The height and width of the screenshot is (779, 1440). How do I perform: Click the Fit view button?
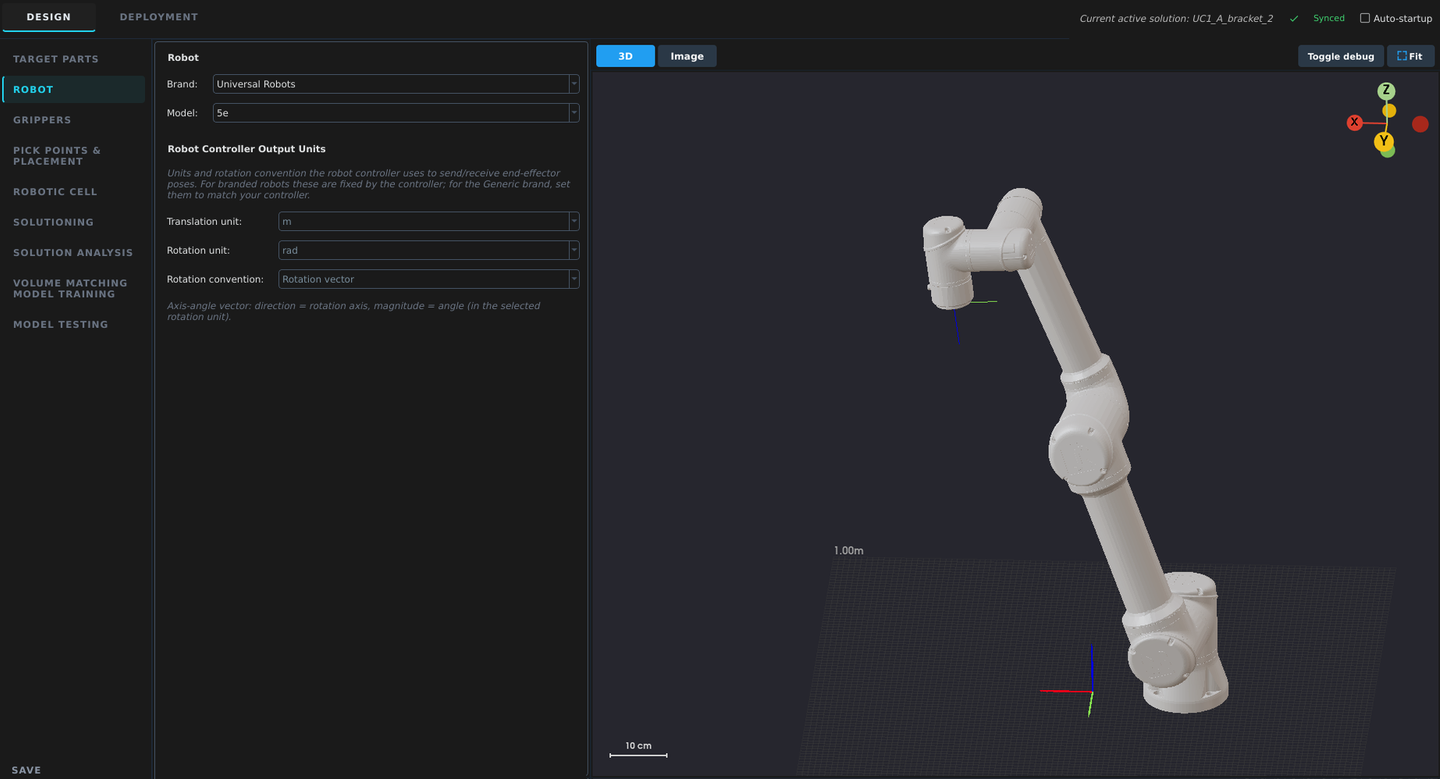(x=1410, y=56)
